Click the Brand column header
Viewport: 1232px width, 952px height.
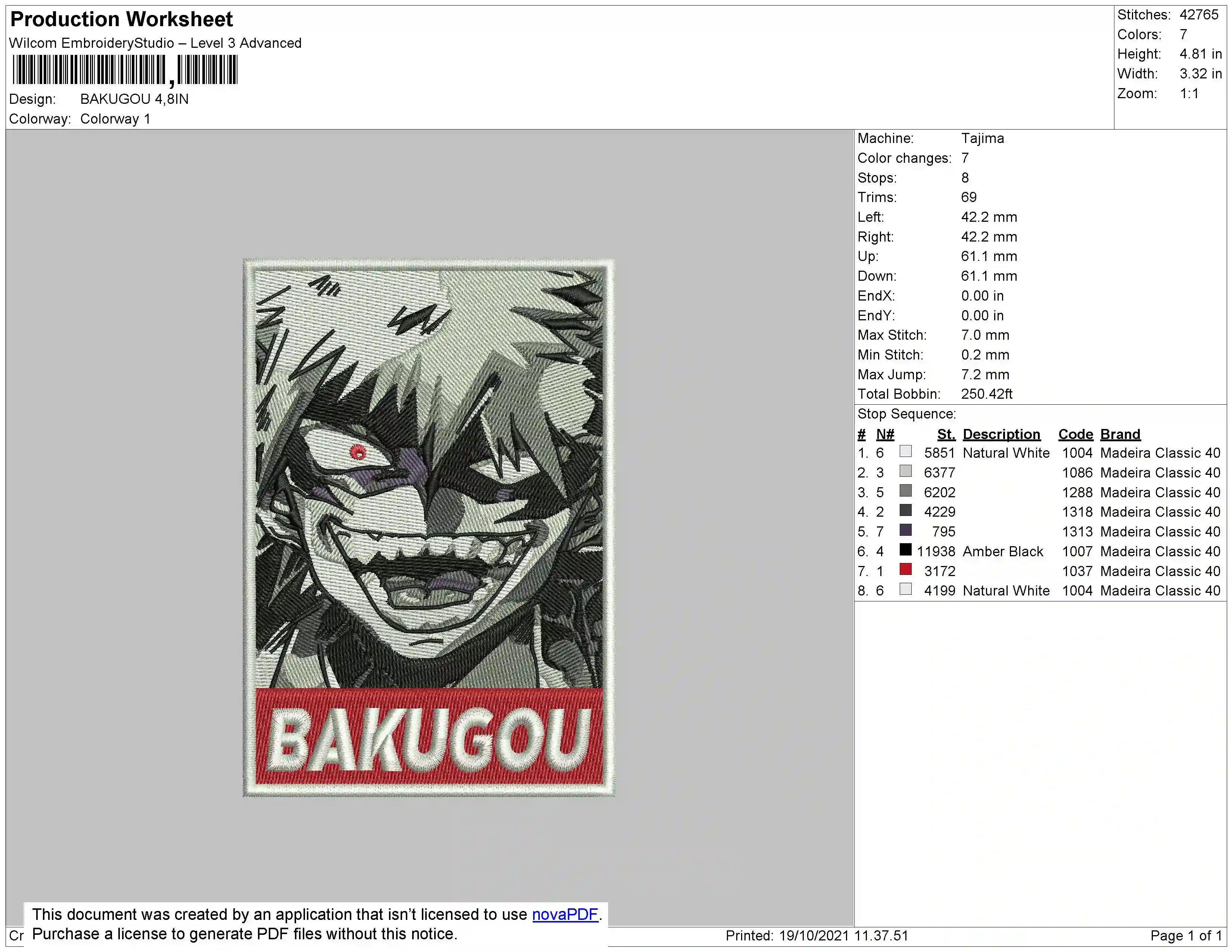point(1120,434)
